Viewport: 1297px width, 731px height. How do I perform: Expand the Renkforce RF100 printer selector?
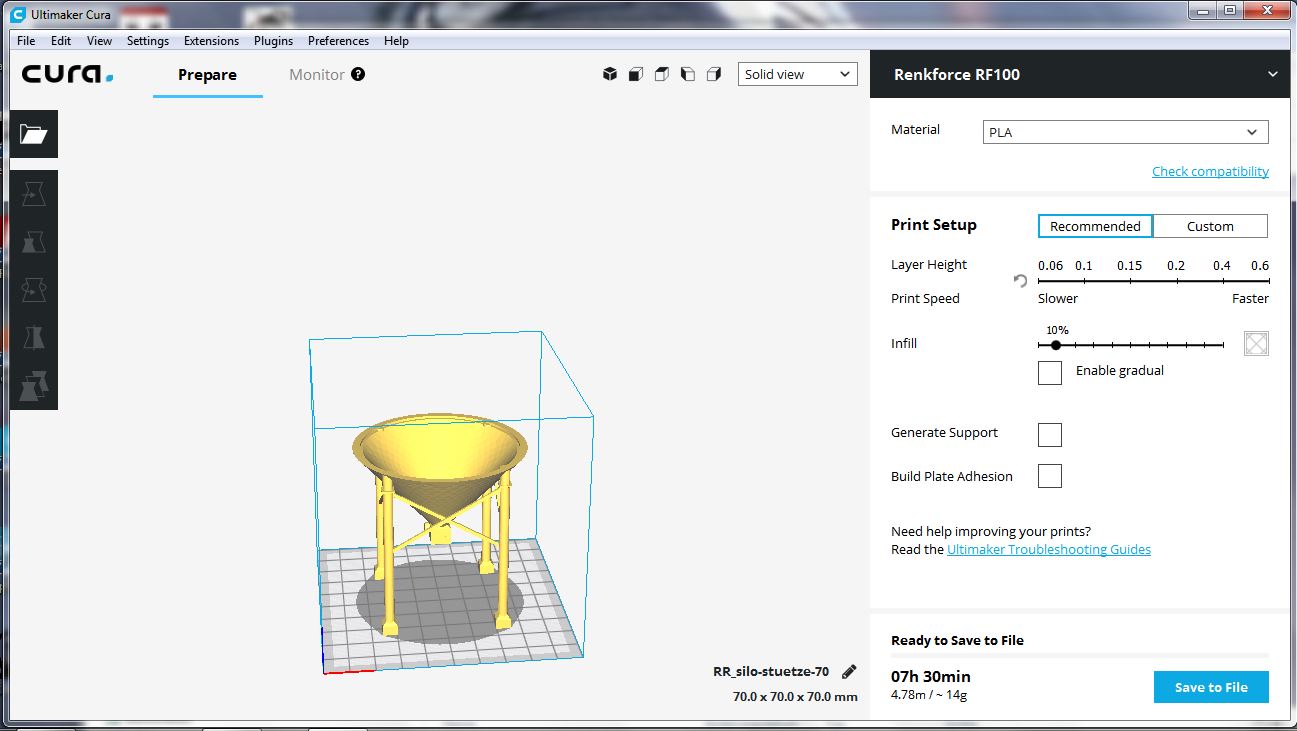pyautogui.click(x=1272, y=75)
